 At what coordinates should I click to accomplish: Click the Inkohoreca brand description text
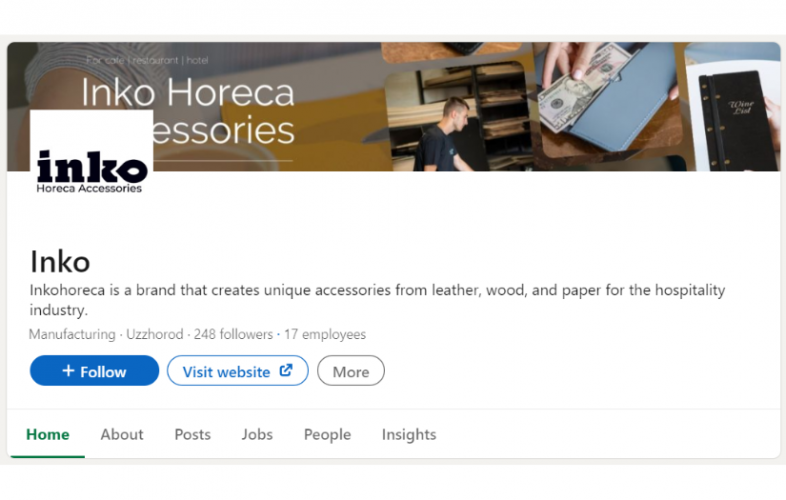pos(377,299)
